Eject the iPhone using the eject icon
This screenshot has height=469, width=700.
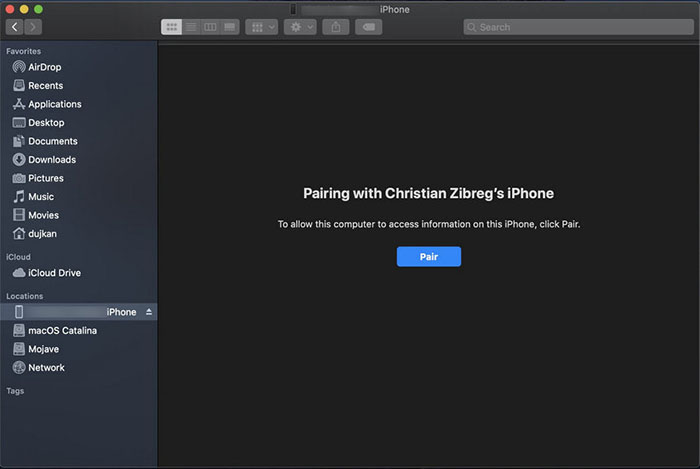[x=149, y=312]
